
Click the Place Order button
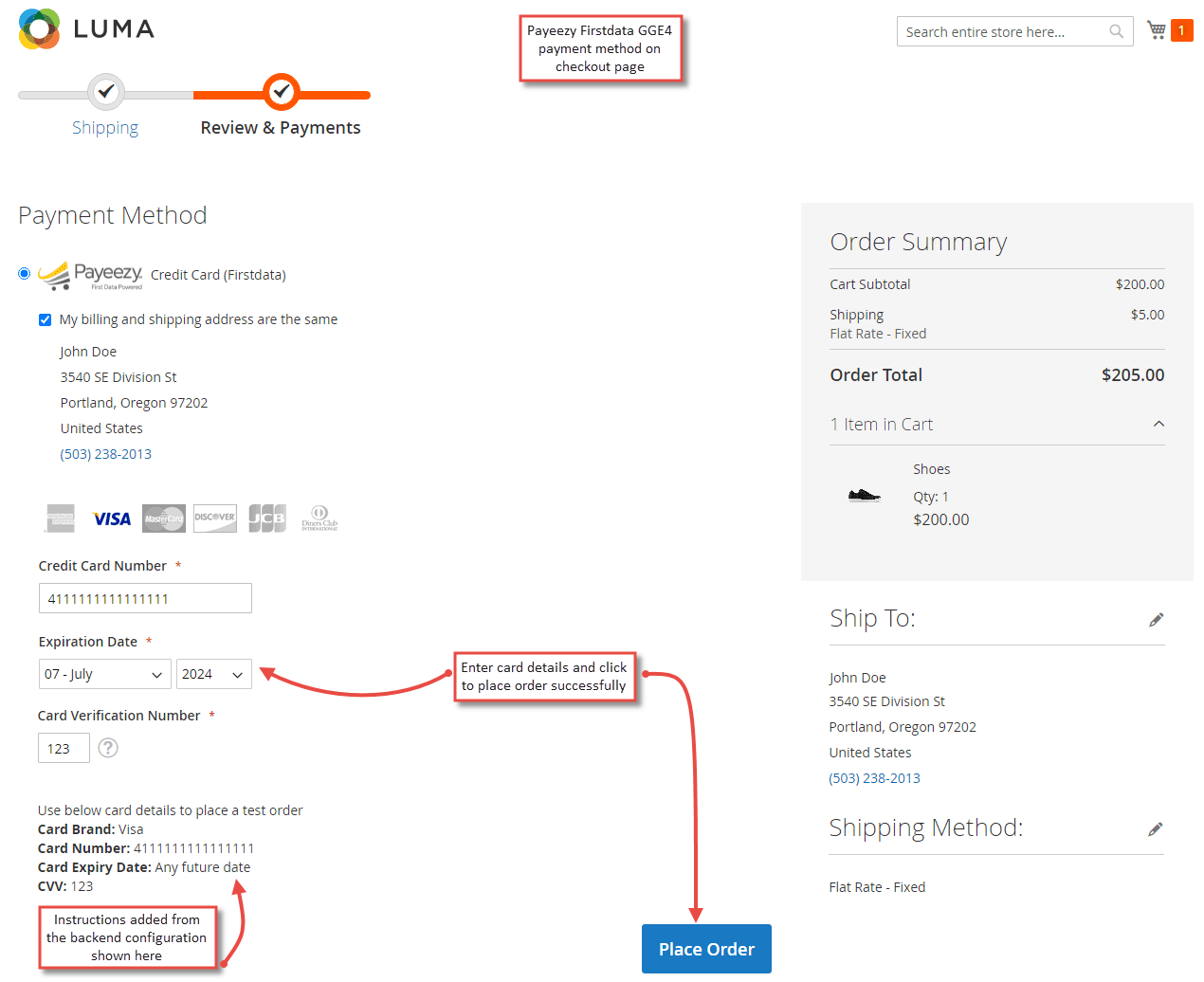point(706,949)
